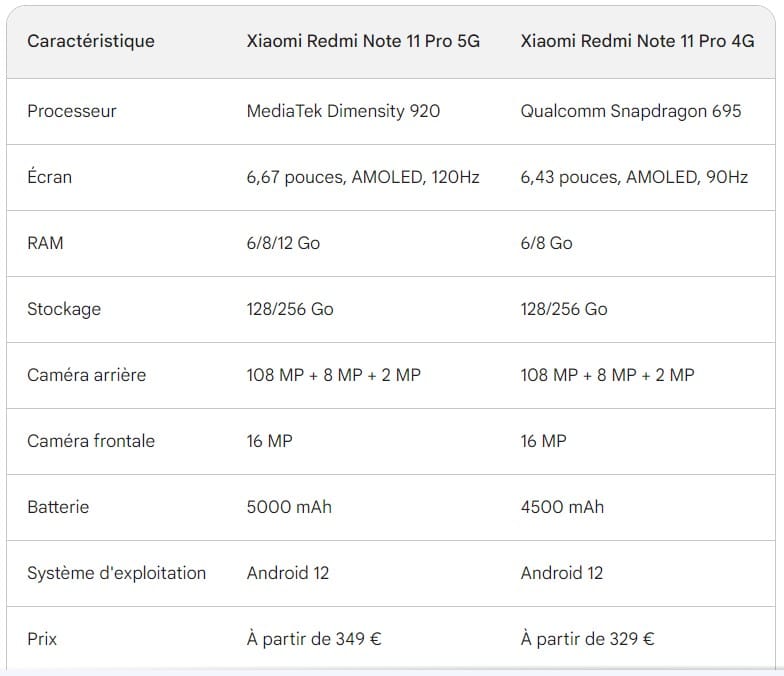The height and width of the screenshot is (676, 784).
Task: Click the Caméra arrière row label
Action: 86,375
